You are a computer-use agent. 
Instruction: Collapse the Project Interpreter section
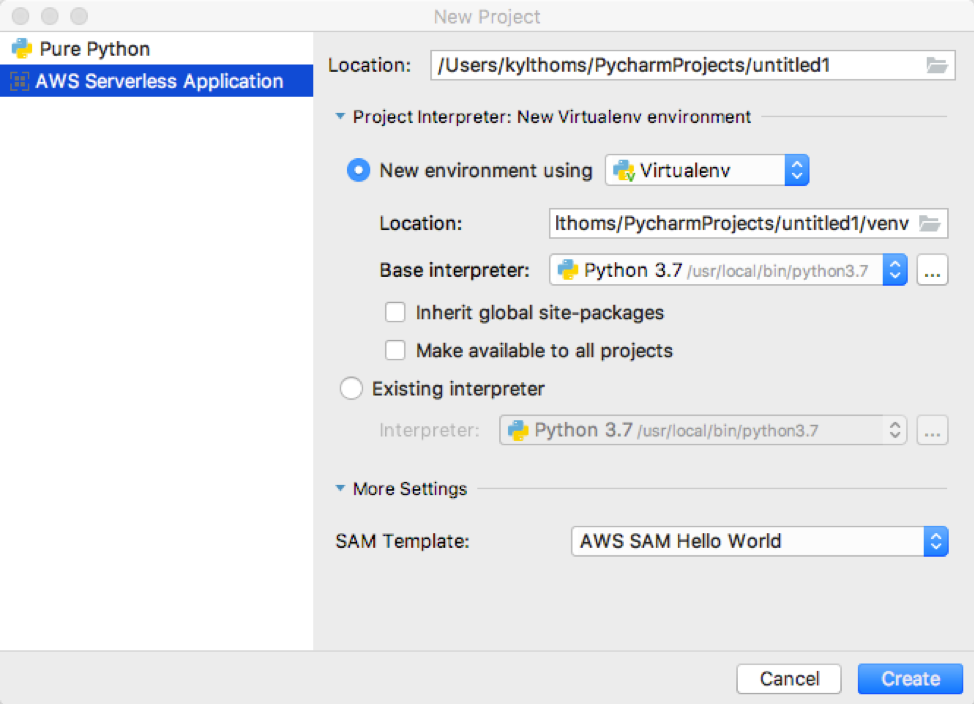(x=340, y=117)
